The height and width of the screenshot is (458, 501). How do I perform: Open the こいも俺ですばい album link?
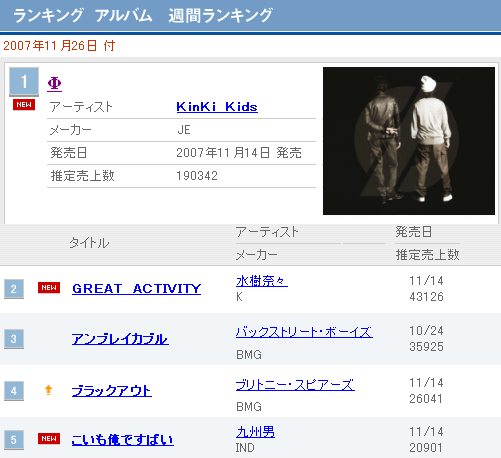coord(123,440)
